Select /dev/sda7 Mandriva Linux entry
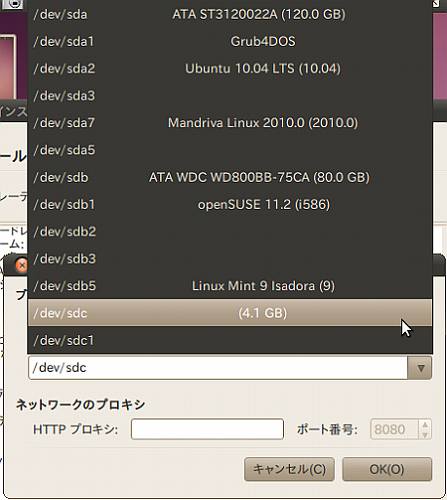Screen dimensions: 447x500 coord(230,123)
